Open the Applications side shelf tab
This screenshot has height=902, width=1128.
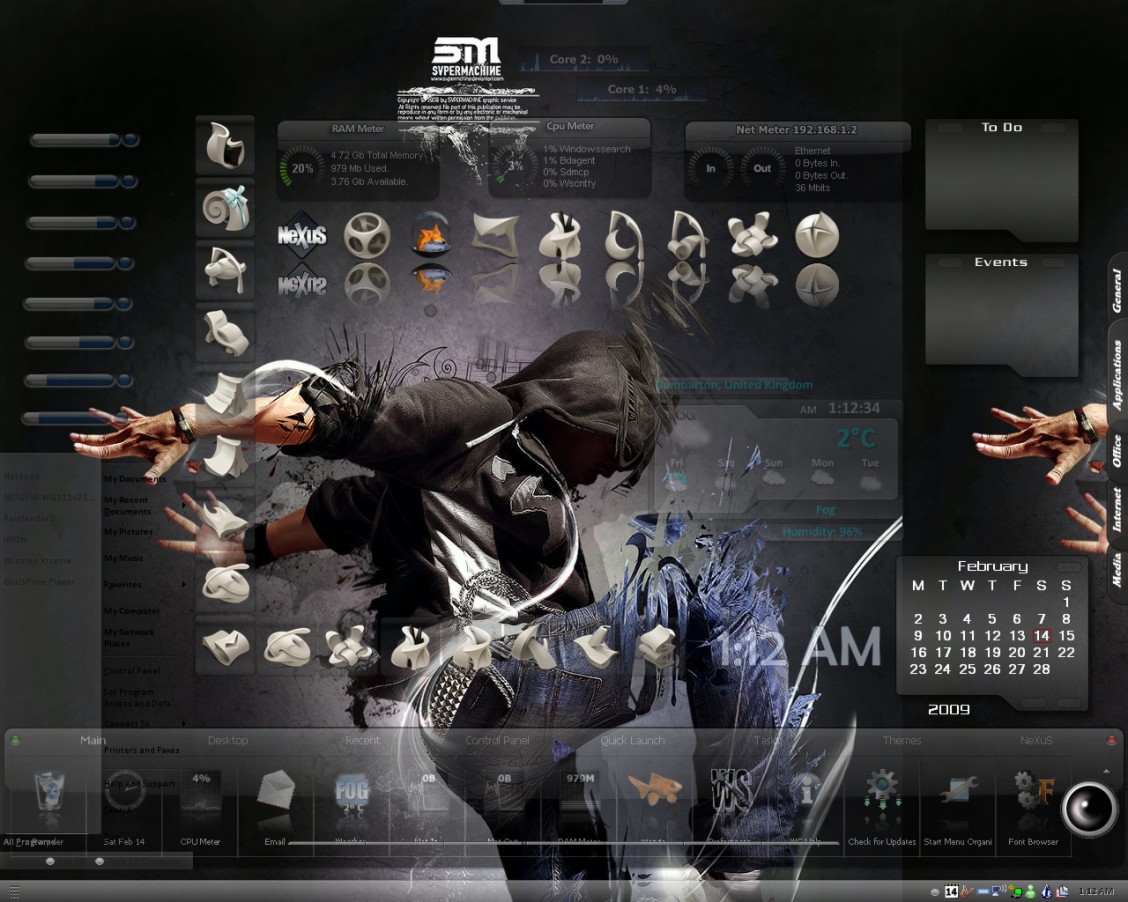pos(1116,374)
